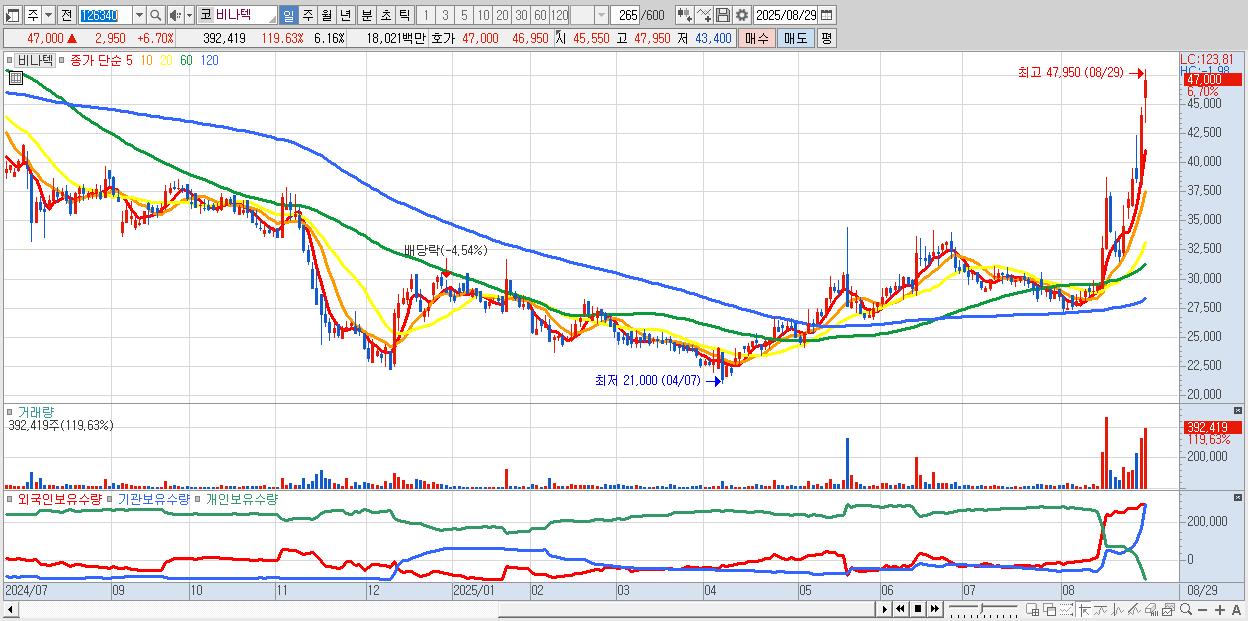
Task: Select the 초 second chart button
Action: point(386,15)
